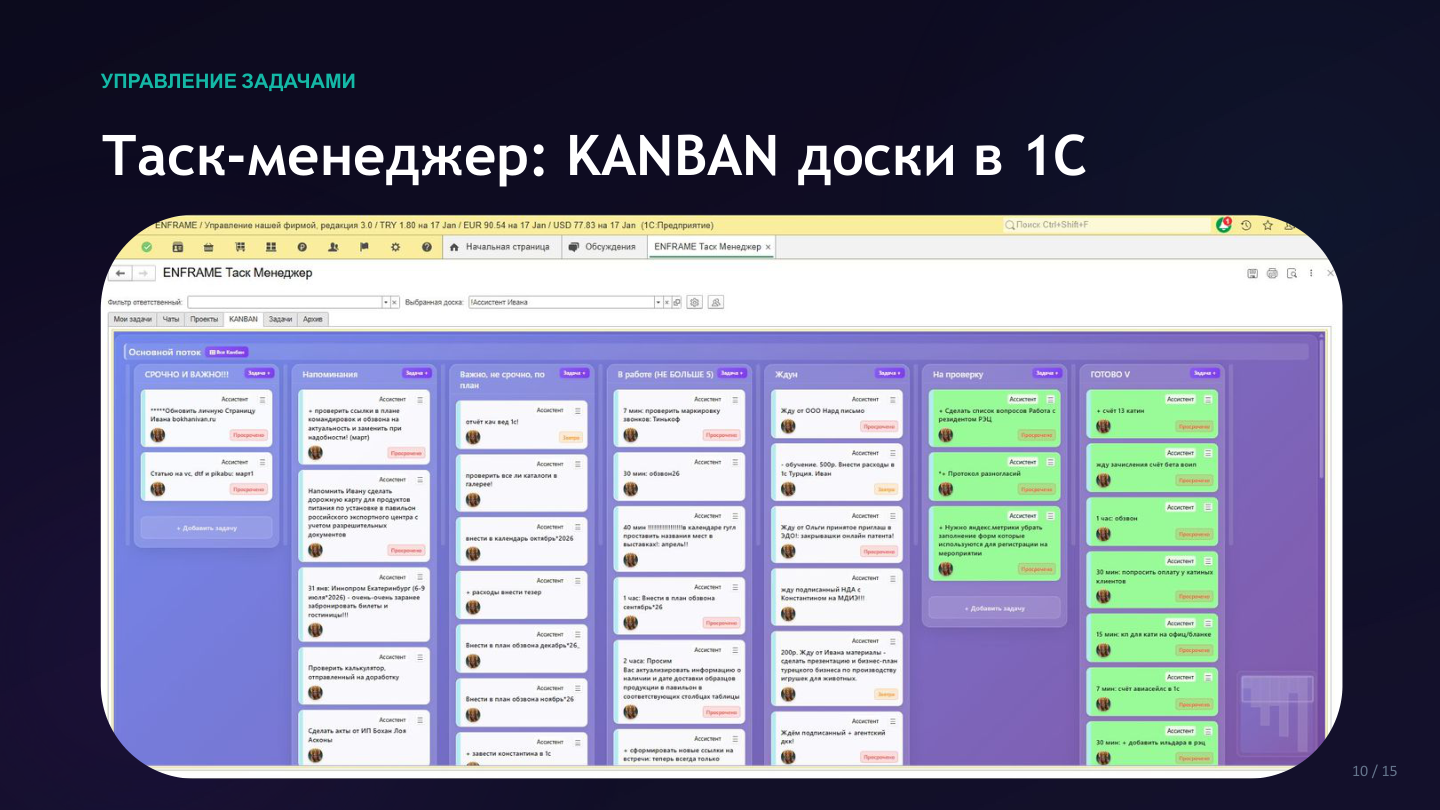The height and width of the screenshot is (810, 1440).
Task: Click the save floppy disk icon
Action: tap(1252, 273)
